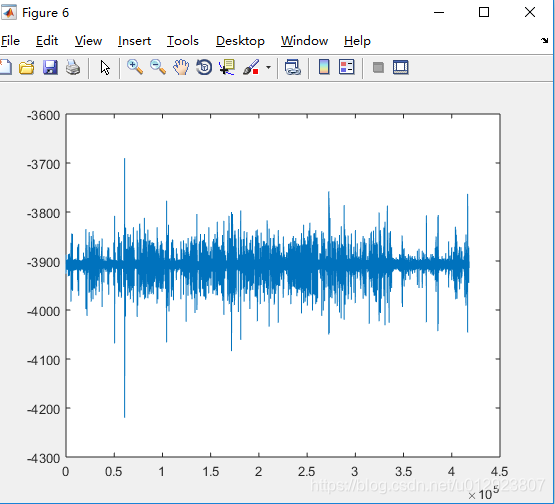Viewport: 555px width, 504px height.
Task: Open the Tools menu
Action: (183, 41)
